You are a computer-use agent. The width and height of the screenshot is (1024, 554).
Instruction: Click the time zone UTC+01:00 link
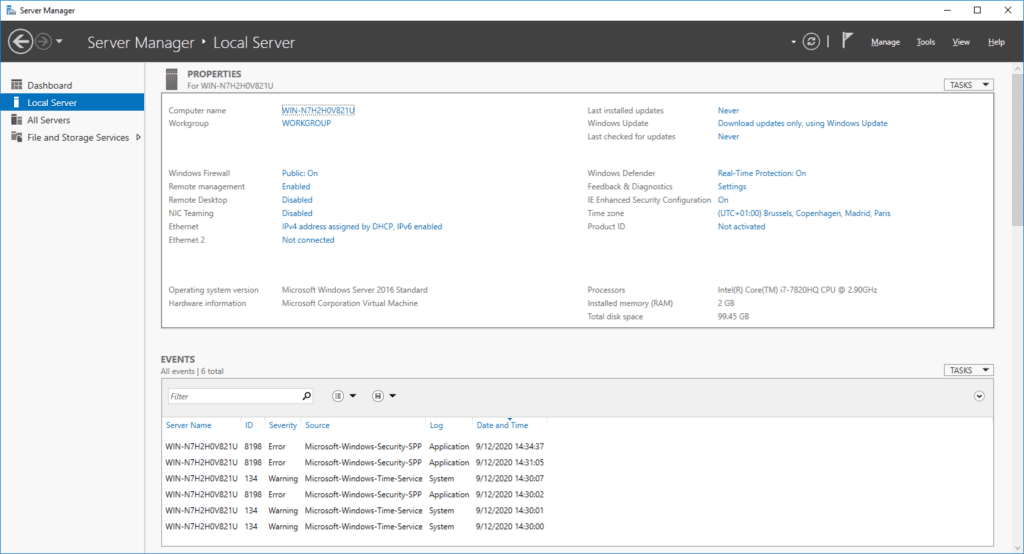(x=804, y=213)
